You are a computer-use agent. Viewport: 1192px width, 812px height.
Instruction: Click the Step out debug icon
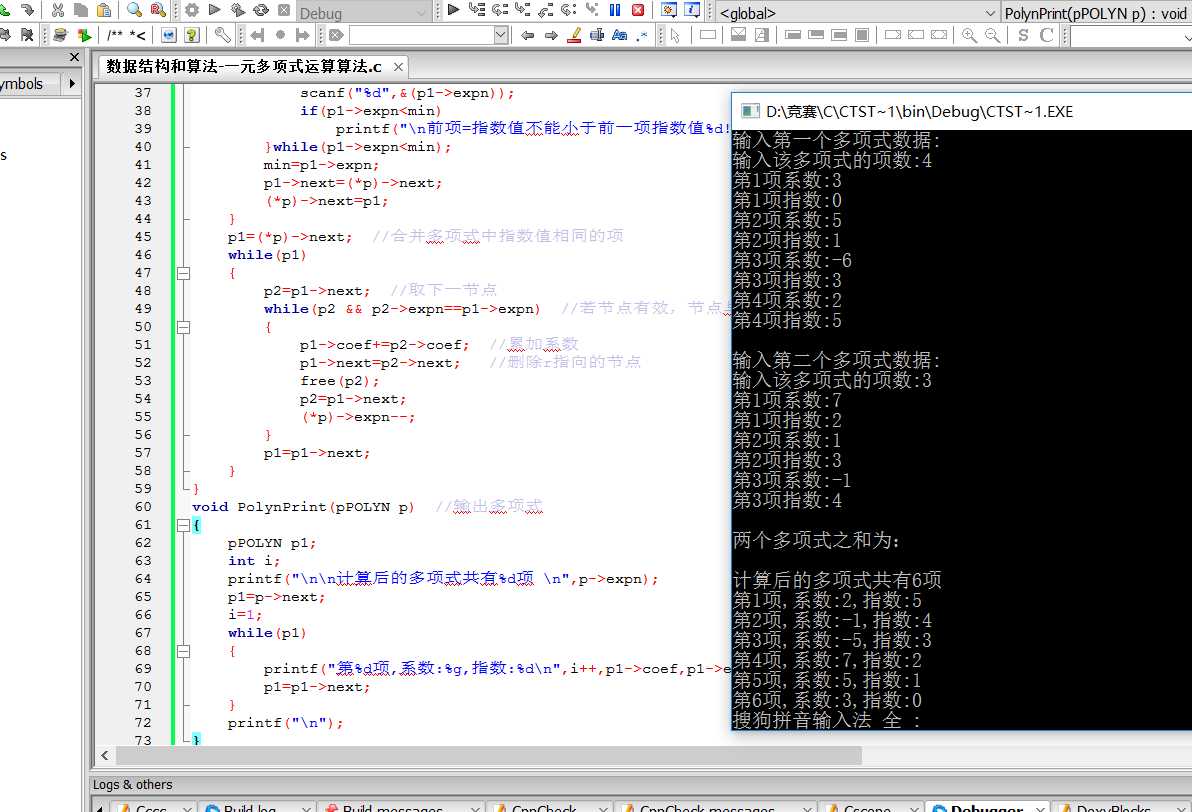(545, 10)
